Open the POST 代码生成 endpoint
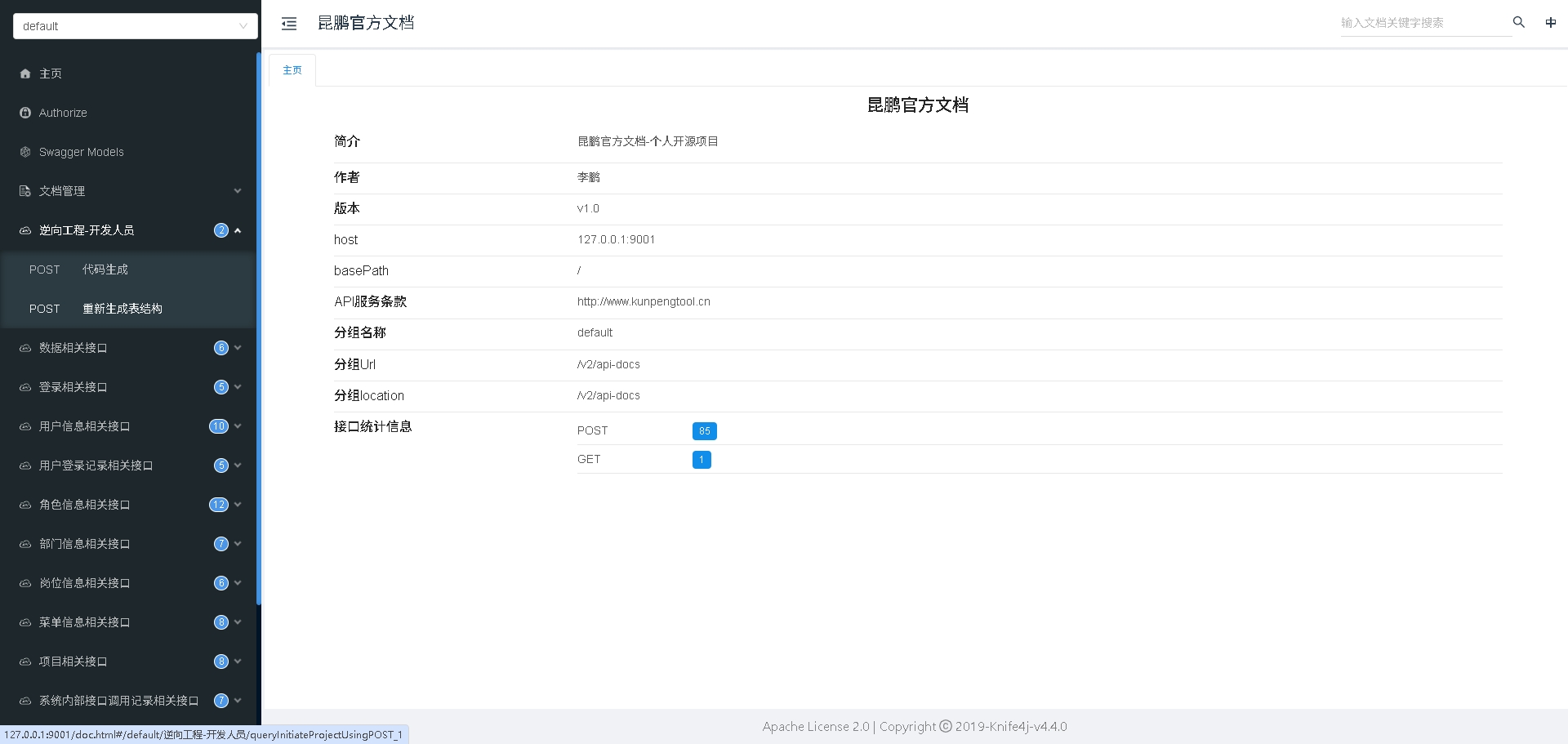1568x744 pixels. pos(105,270)
